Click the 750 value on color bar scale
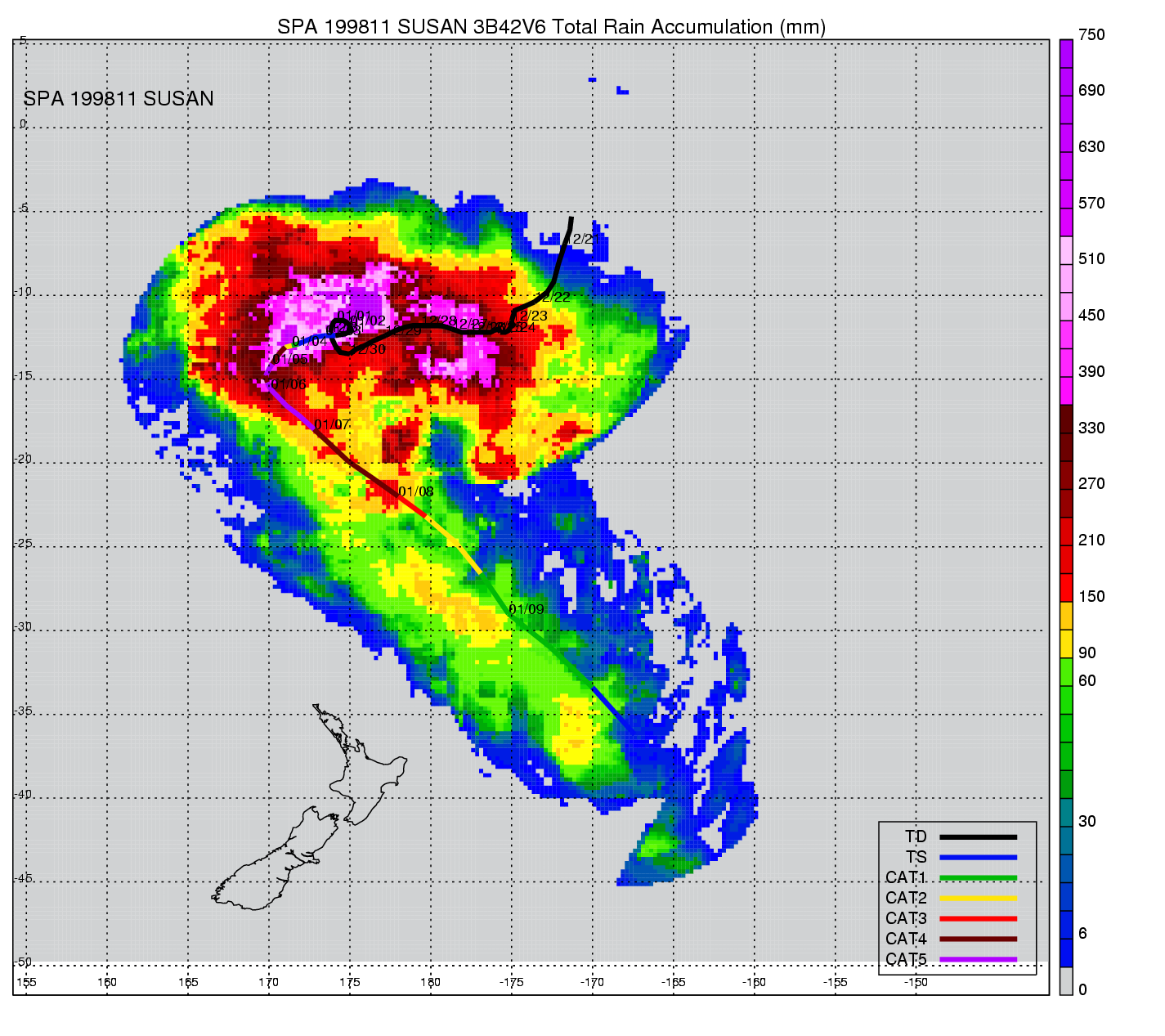The image size is (1165, 1036). tap(1091, 35)
